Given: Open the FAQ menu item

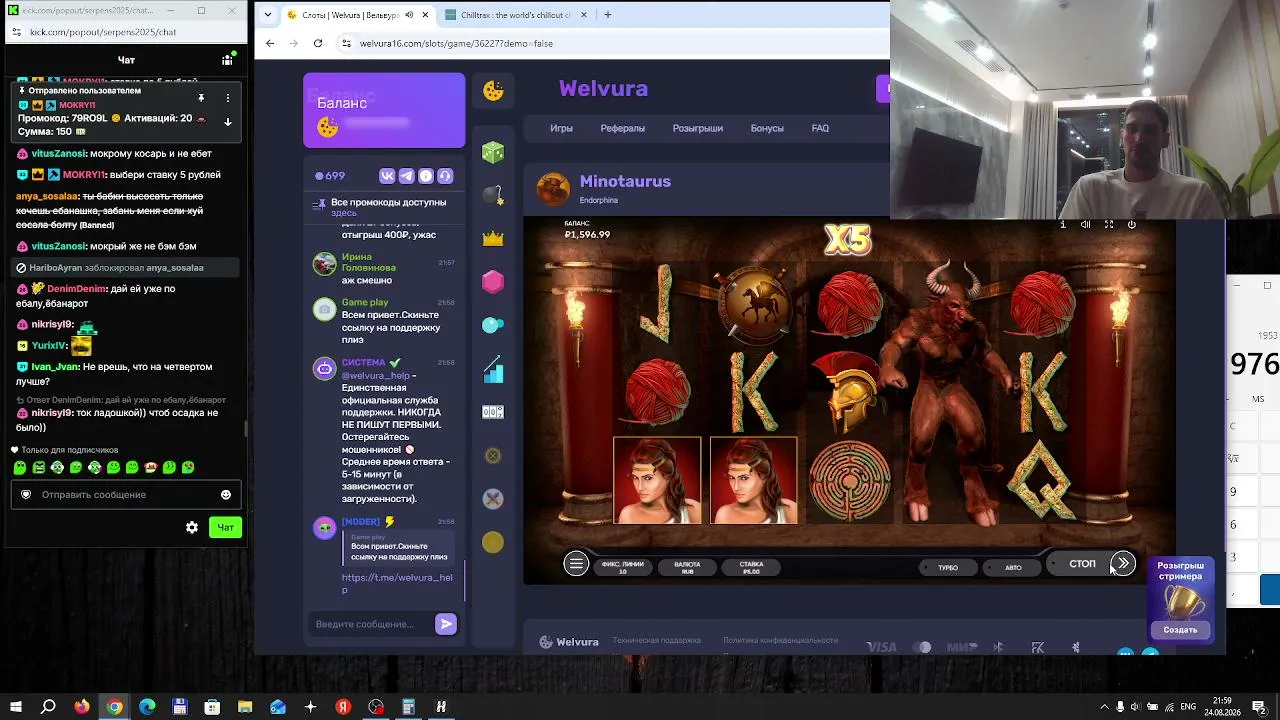Looking at the screenshot, I should pos(820,128).
